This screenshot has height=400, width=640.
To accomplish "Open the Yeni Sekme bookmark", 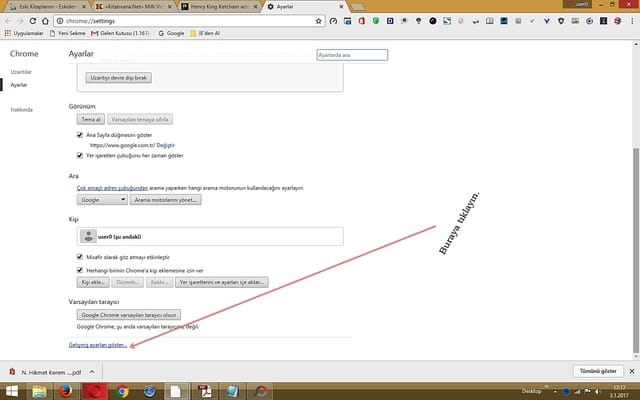I will pos(67,33).
